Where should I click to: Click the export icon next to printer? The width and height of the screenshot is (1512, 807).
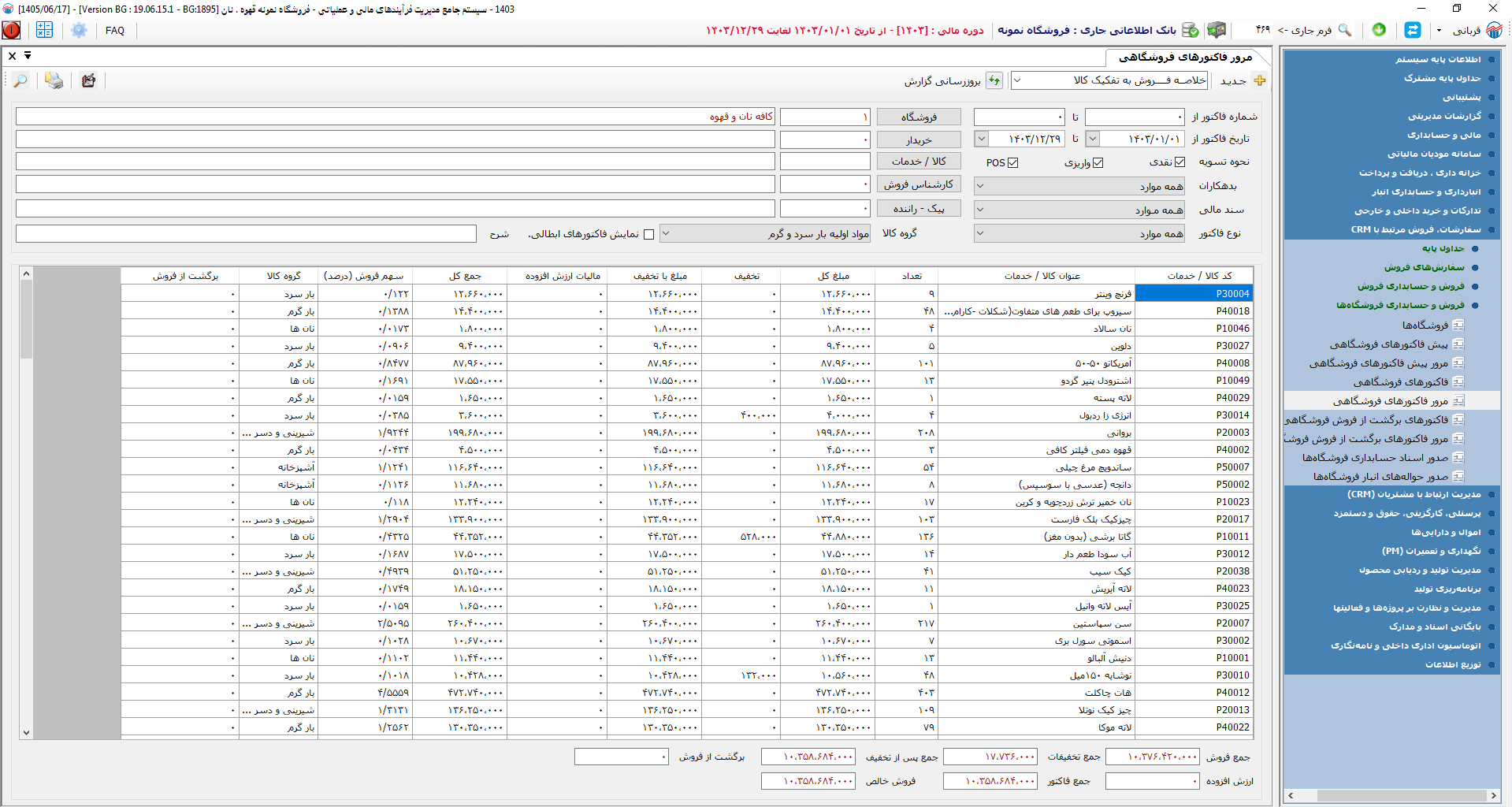[88, 80]
